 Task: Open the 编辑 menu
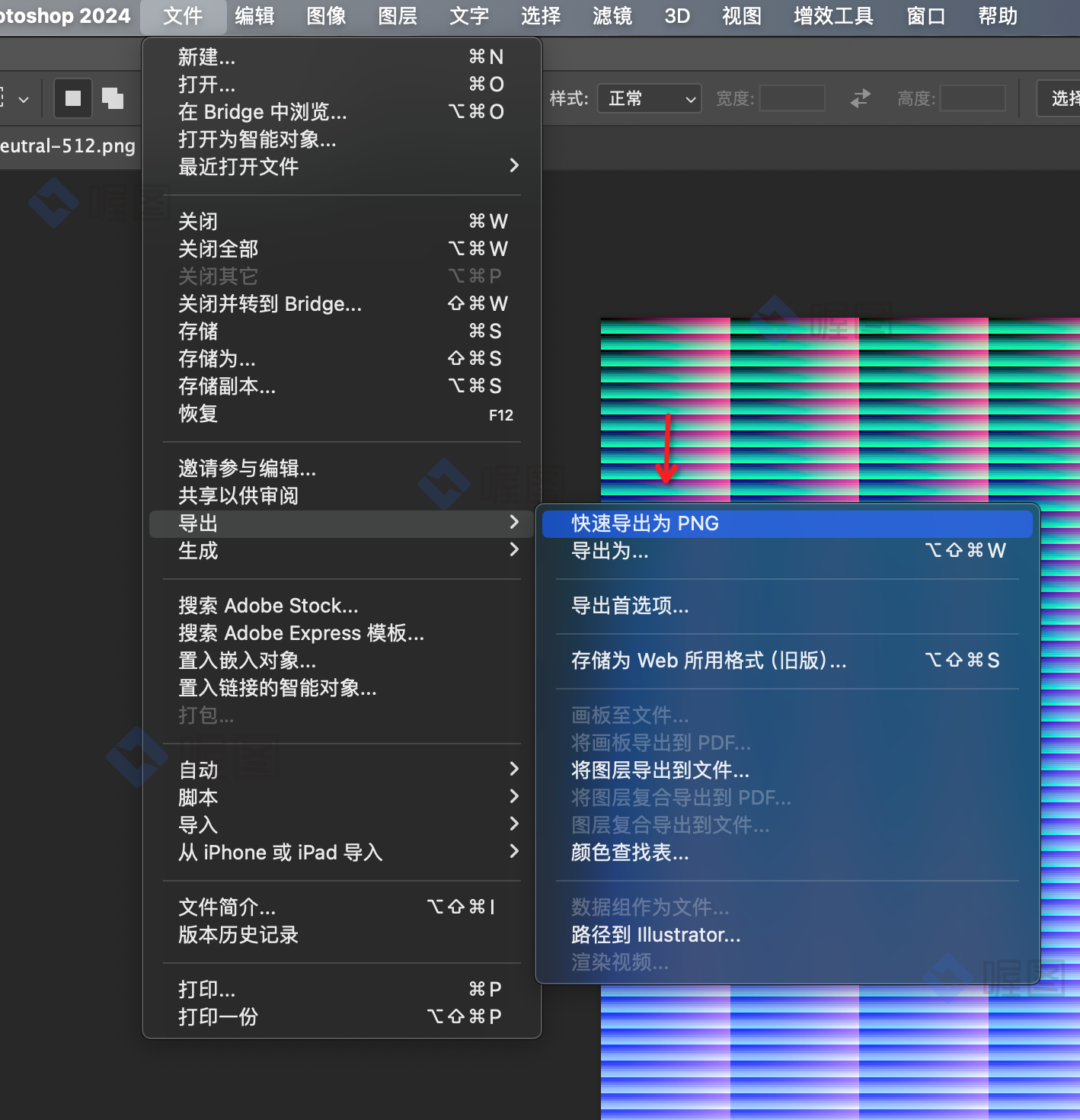click(x=254, y=16)
